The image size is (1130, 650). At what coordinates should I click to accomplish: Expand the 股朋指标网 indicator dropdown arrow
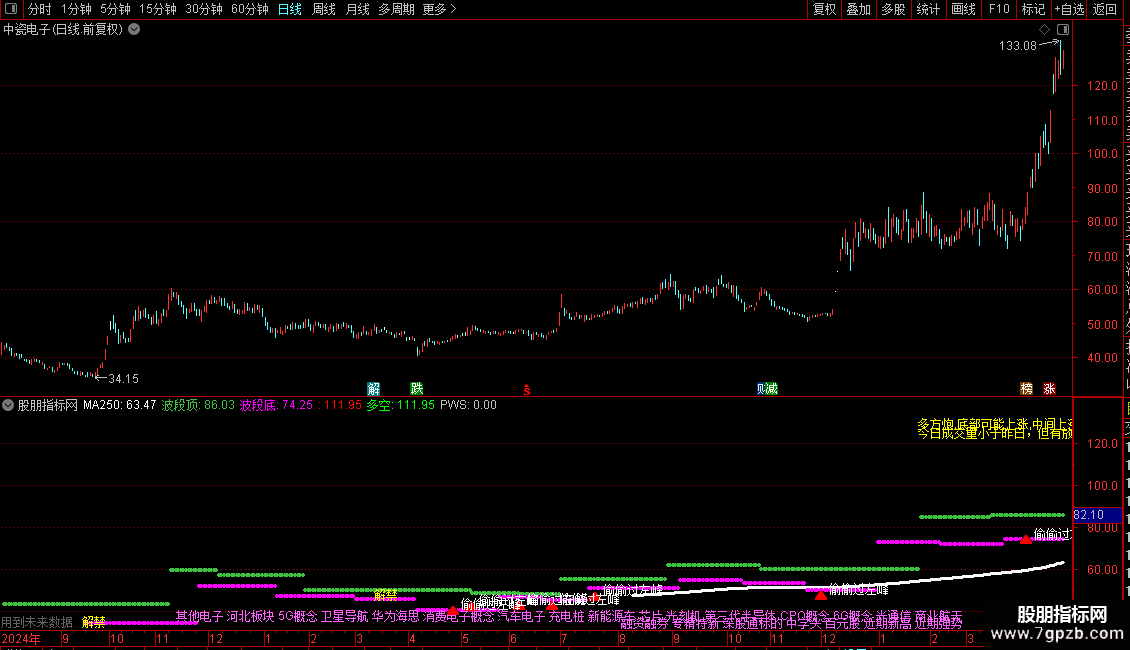pos(8,405)
